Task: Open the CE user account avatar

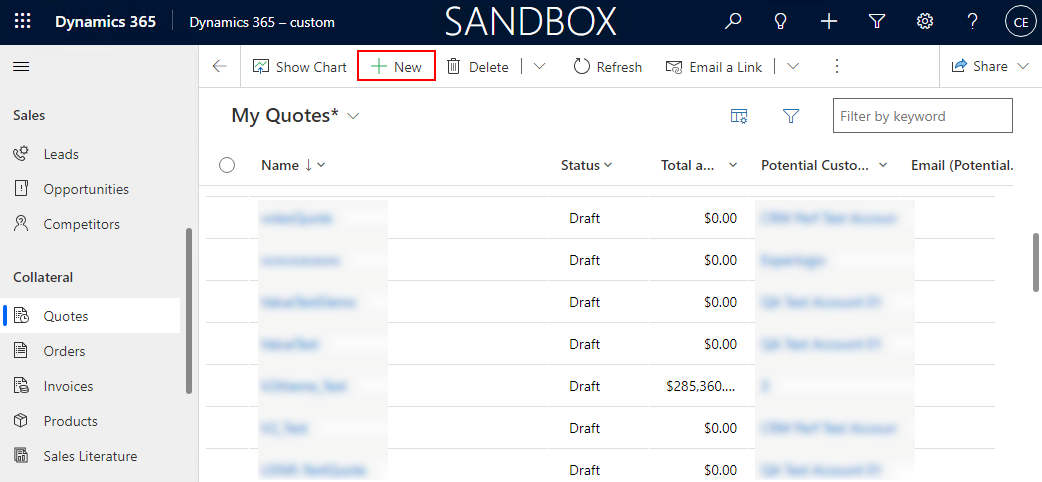Action: 1021,22
